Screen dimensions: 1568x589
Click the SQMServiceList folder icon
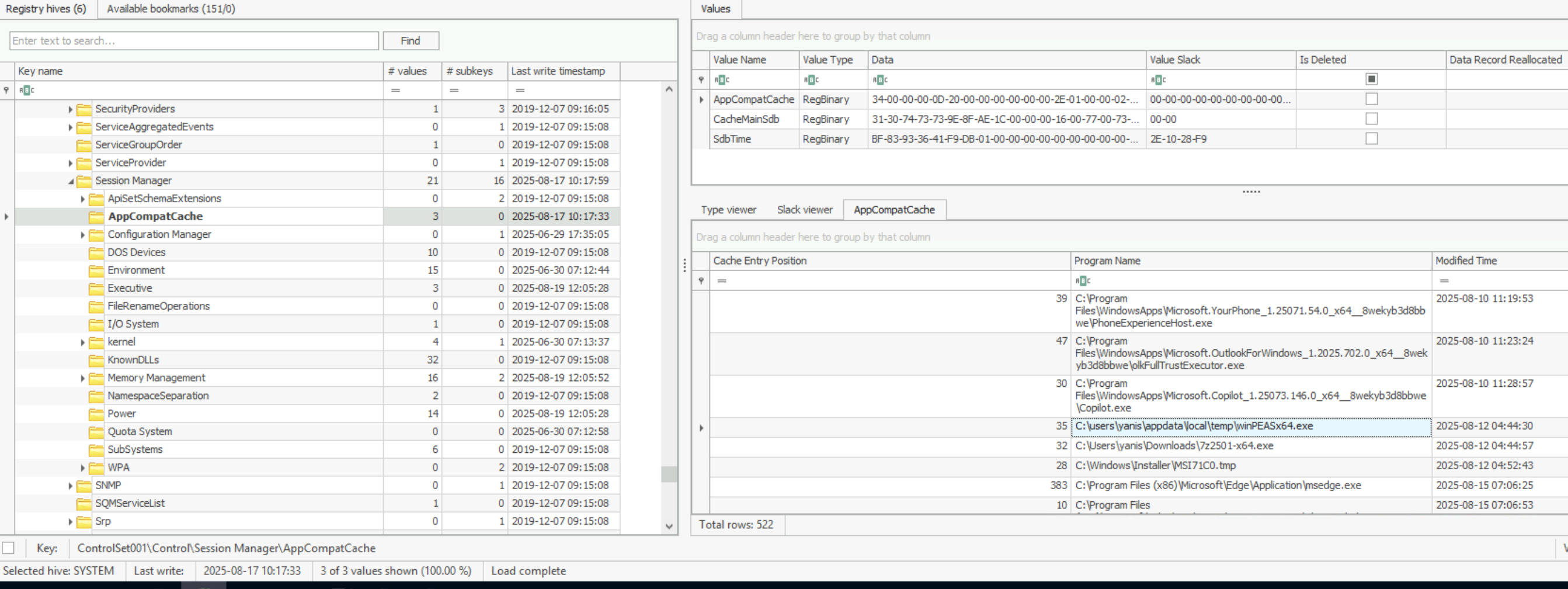[84, 504]
